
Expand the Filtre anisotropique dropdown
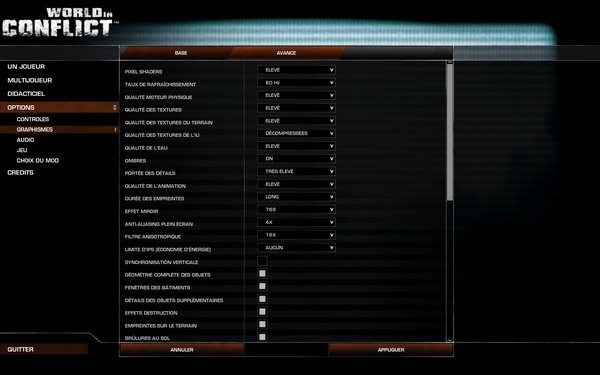point(297,235)
